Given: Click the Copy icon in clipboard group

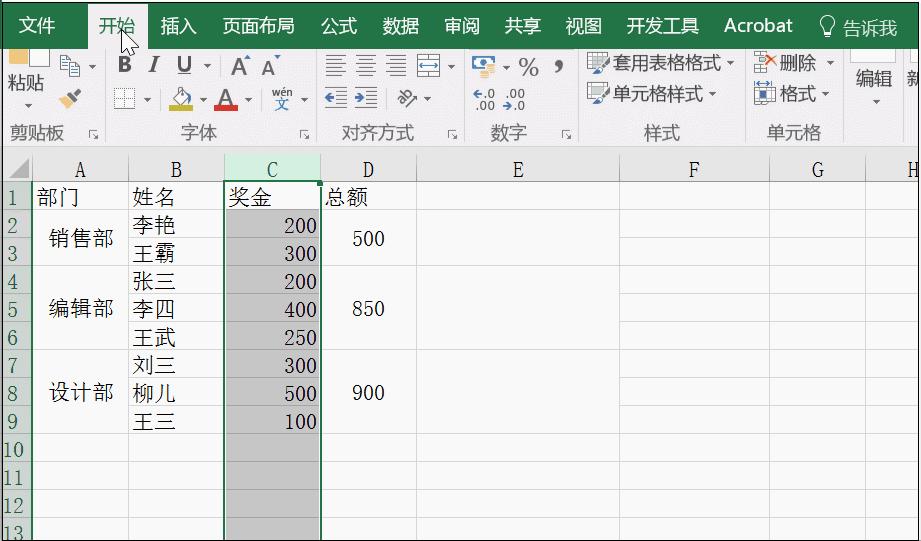Looking at the screenshot, I should 70,66.
